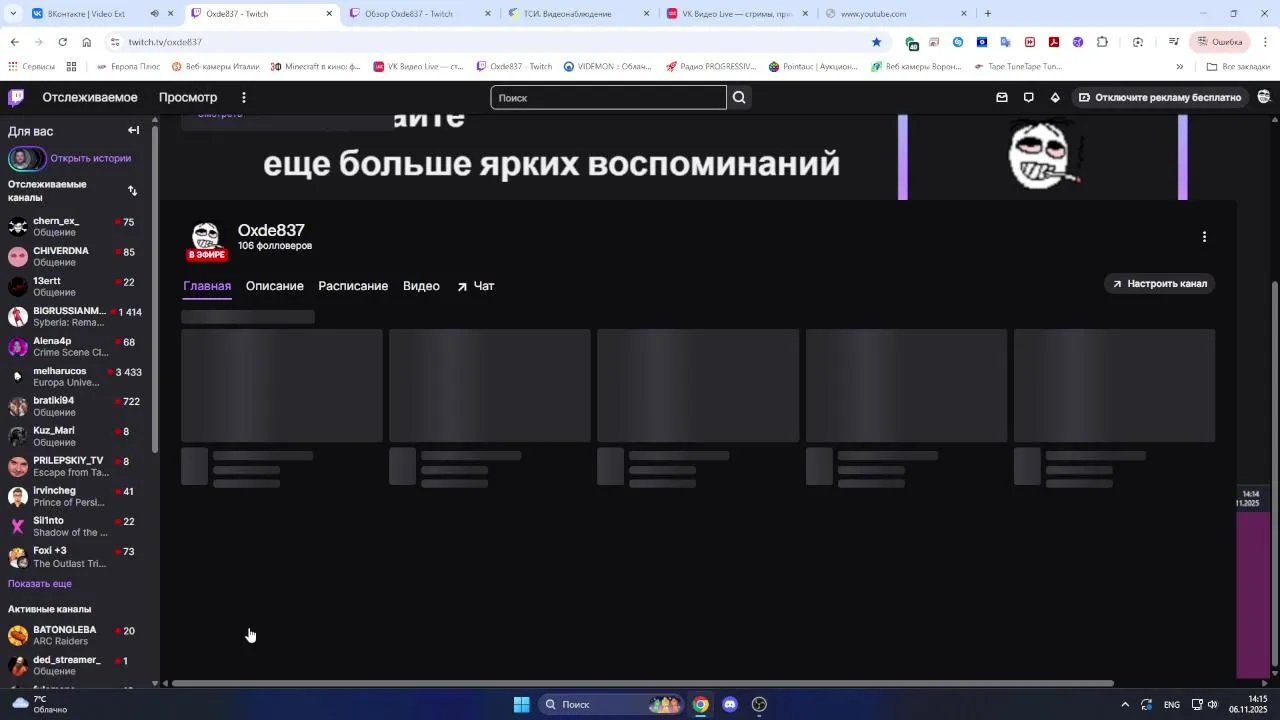Bookmark star in the address bar

[x=876, y=42]
